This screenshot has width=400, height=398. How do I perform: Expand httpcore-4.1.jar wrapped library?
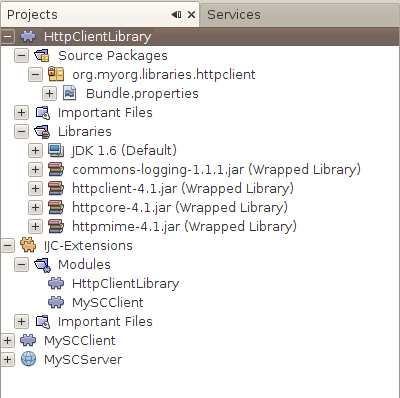pos(35,207)
